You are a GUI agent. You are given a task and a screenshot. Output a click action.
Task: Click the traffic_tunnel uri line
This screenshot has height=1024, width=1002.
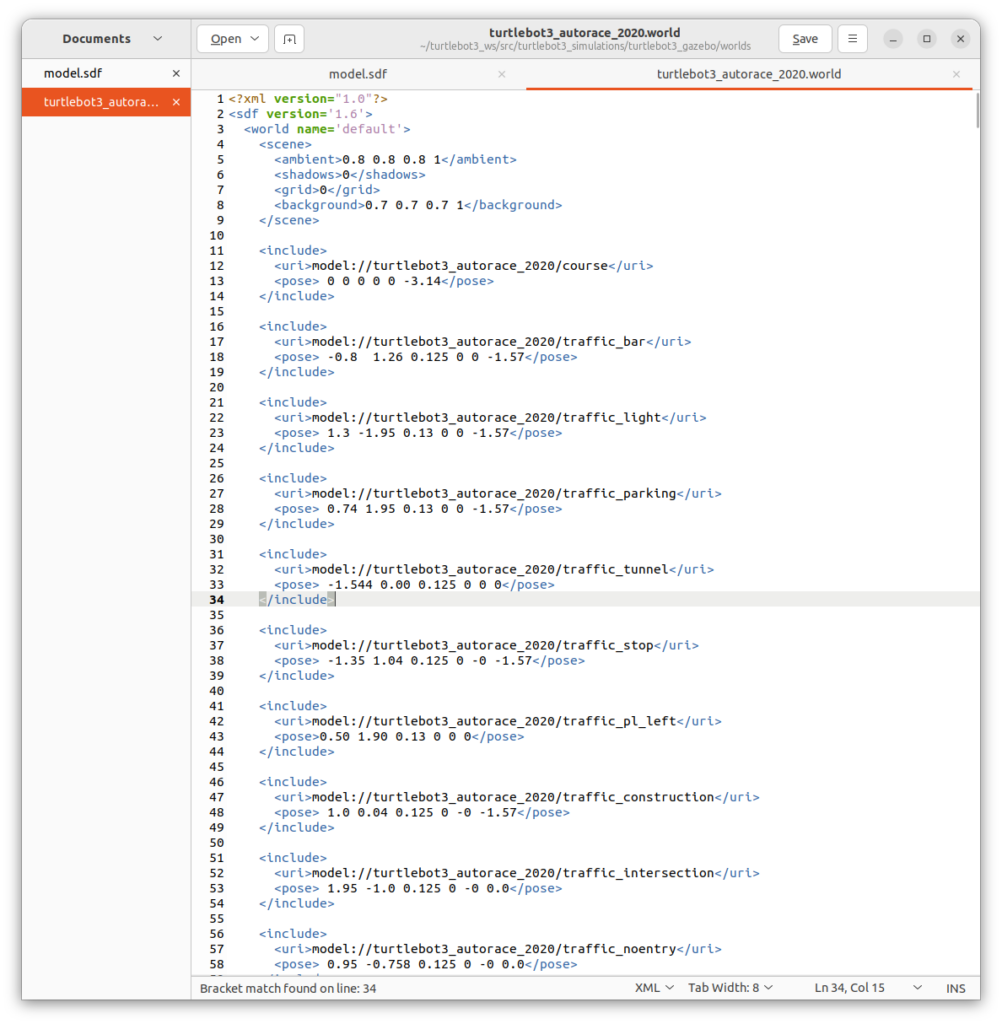point(494,569)
